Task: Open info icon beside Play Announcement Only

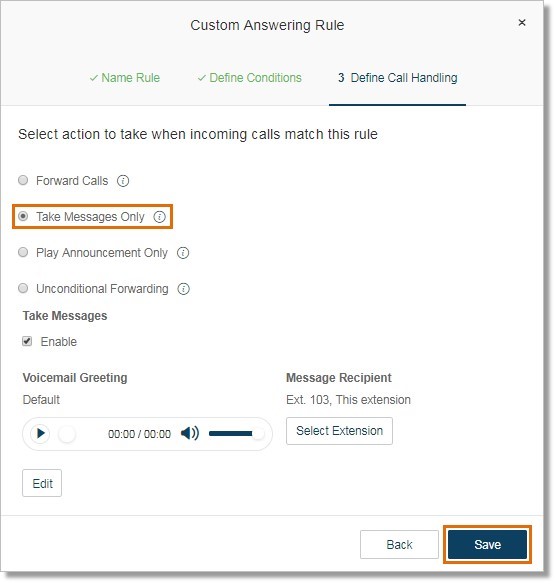Action: 183,253
